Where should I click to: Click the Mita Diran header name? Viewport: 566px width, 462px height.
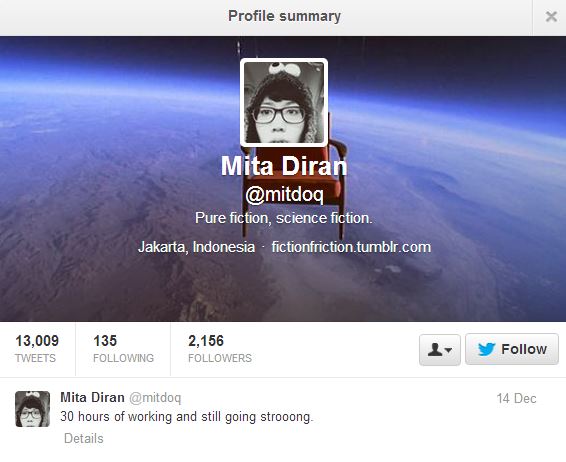pos(284,166)
